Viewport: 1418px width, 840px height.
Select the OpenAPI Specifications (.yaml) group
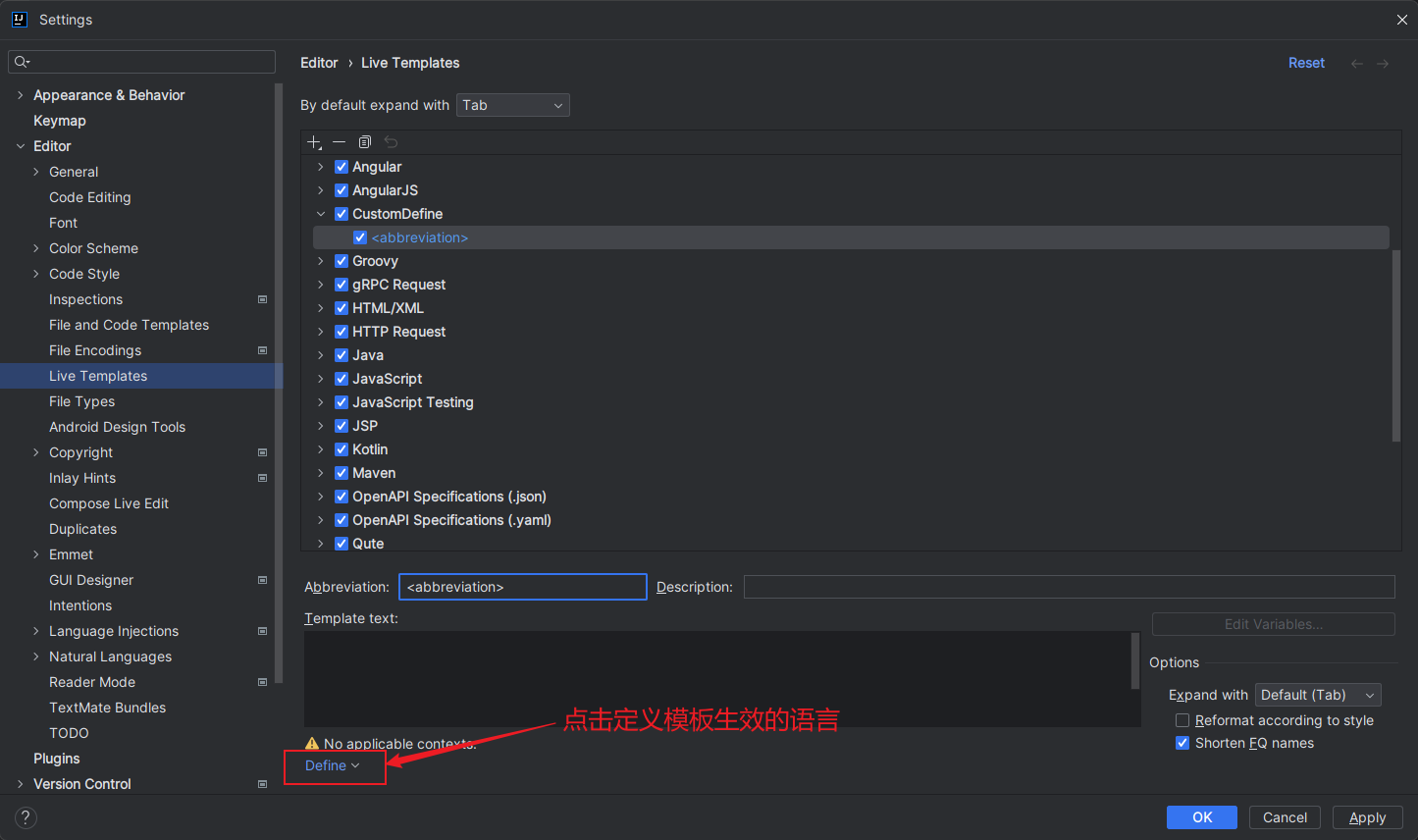click(x=451, y=520)
